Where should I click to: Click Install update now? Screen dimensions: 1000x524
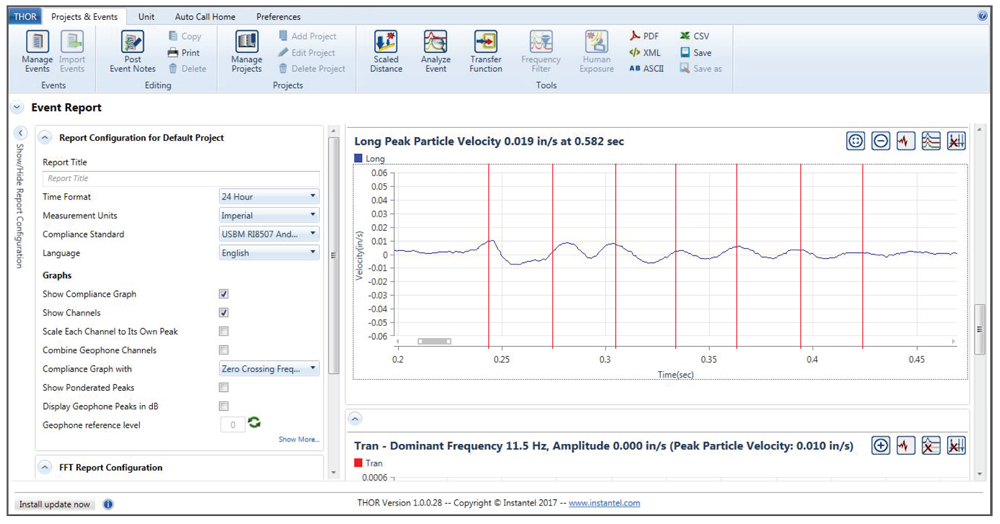click(54, 504)
